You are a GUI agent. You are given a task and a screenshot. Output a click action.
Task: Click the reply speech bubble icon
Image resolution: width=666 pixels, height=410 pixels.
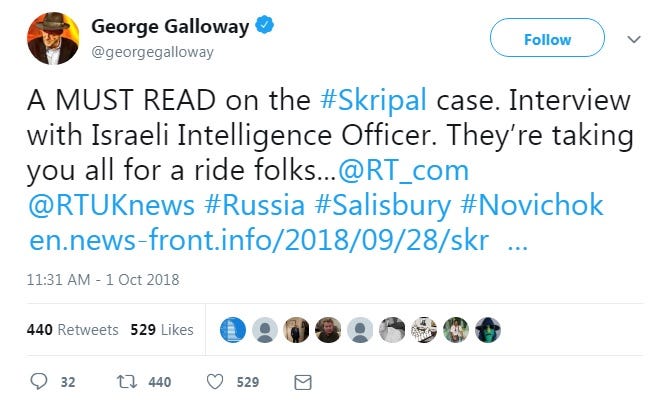40,381
